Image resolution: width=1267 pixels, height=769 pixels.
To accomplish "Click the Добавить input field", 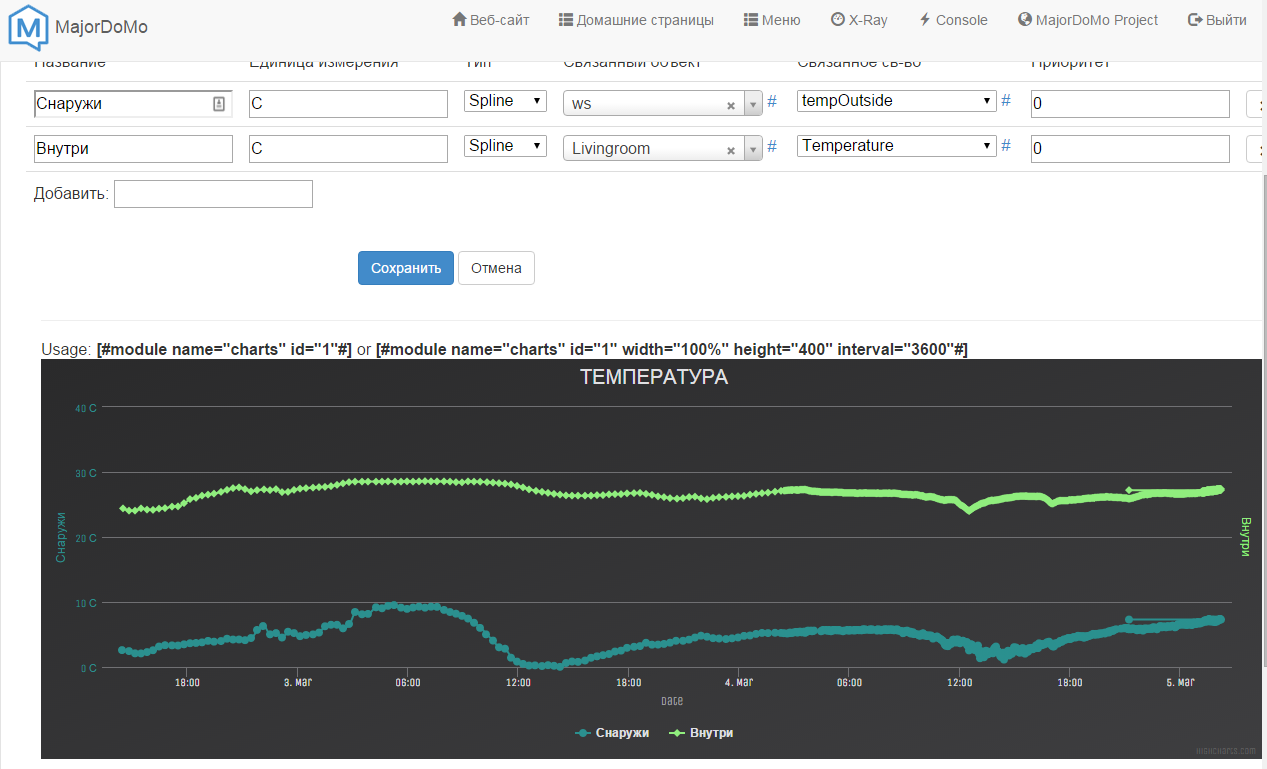I will point(213,194).
